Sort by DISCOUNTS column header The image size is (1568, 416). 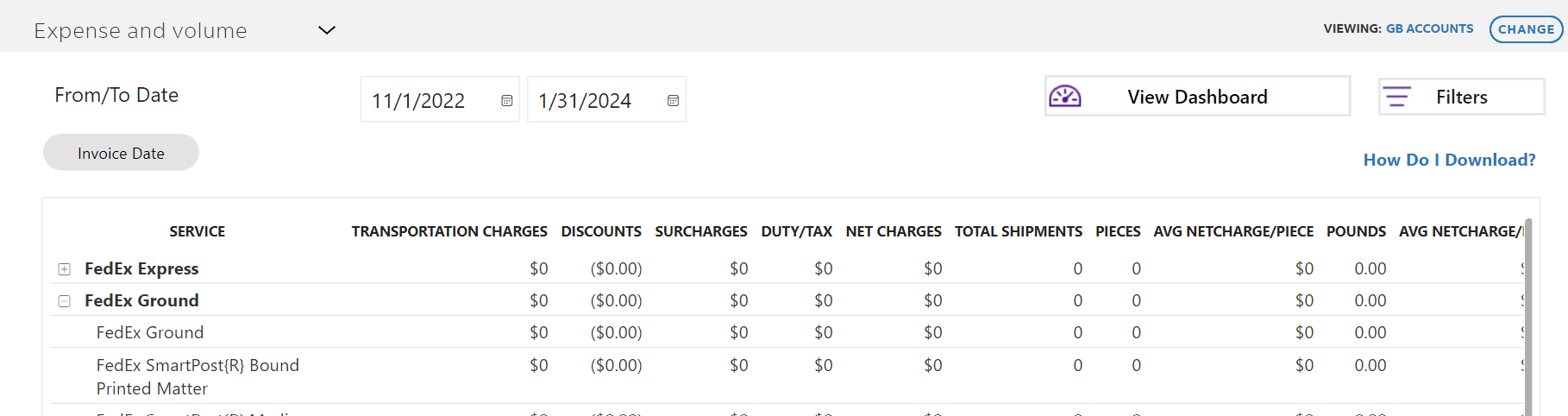coord(601,231)
